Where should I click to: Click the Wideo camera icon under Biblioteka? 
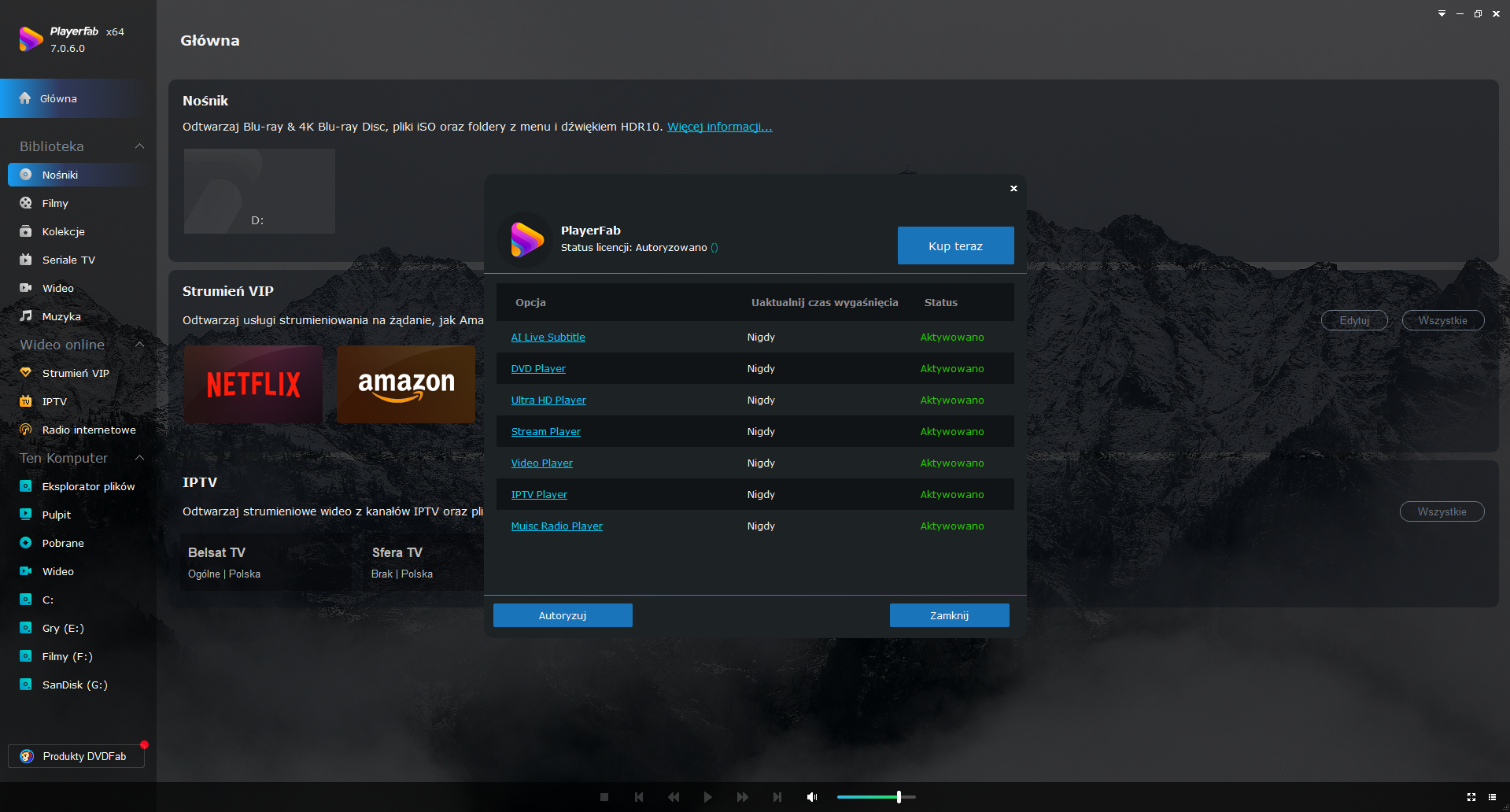coord(26,288)
